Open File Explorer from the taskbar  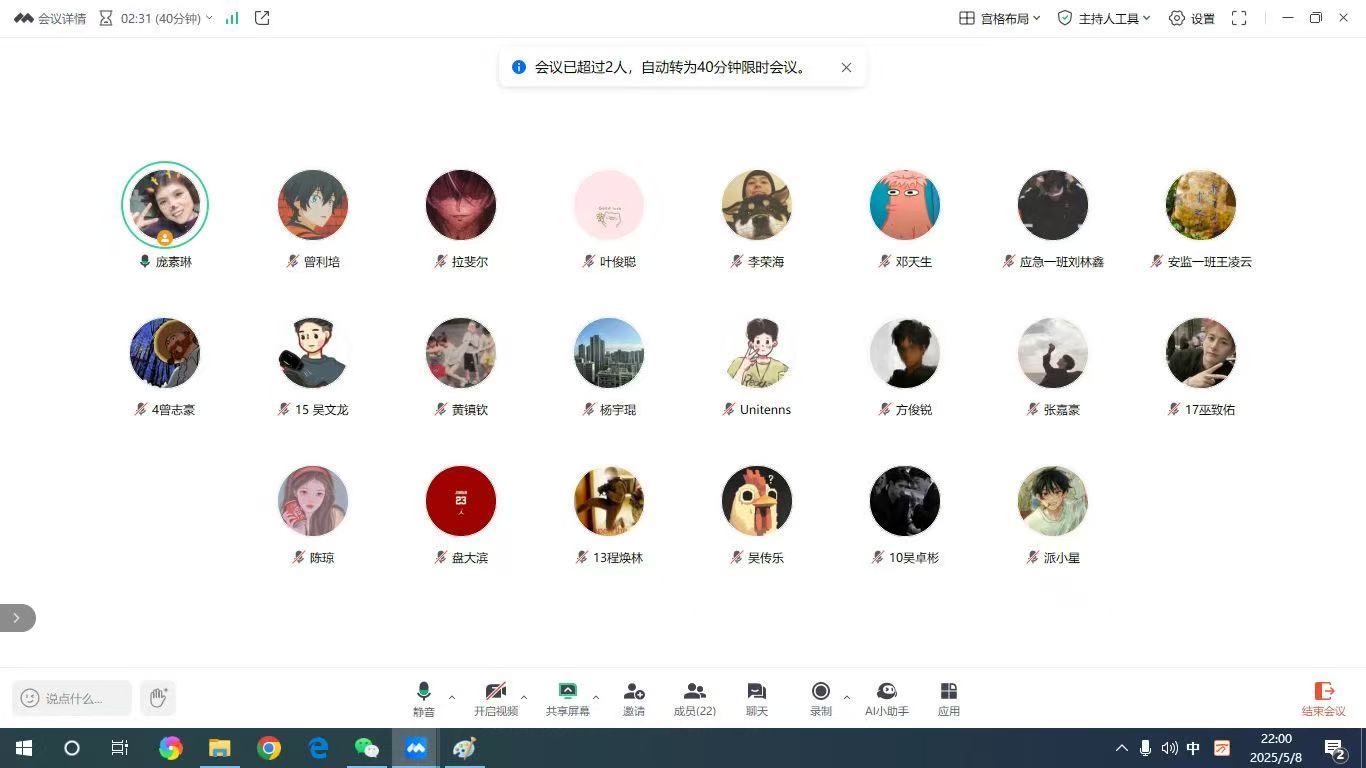[x=220, y=748]
